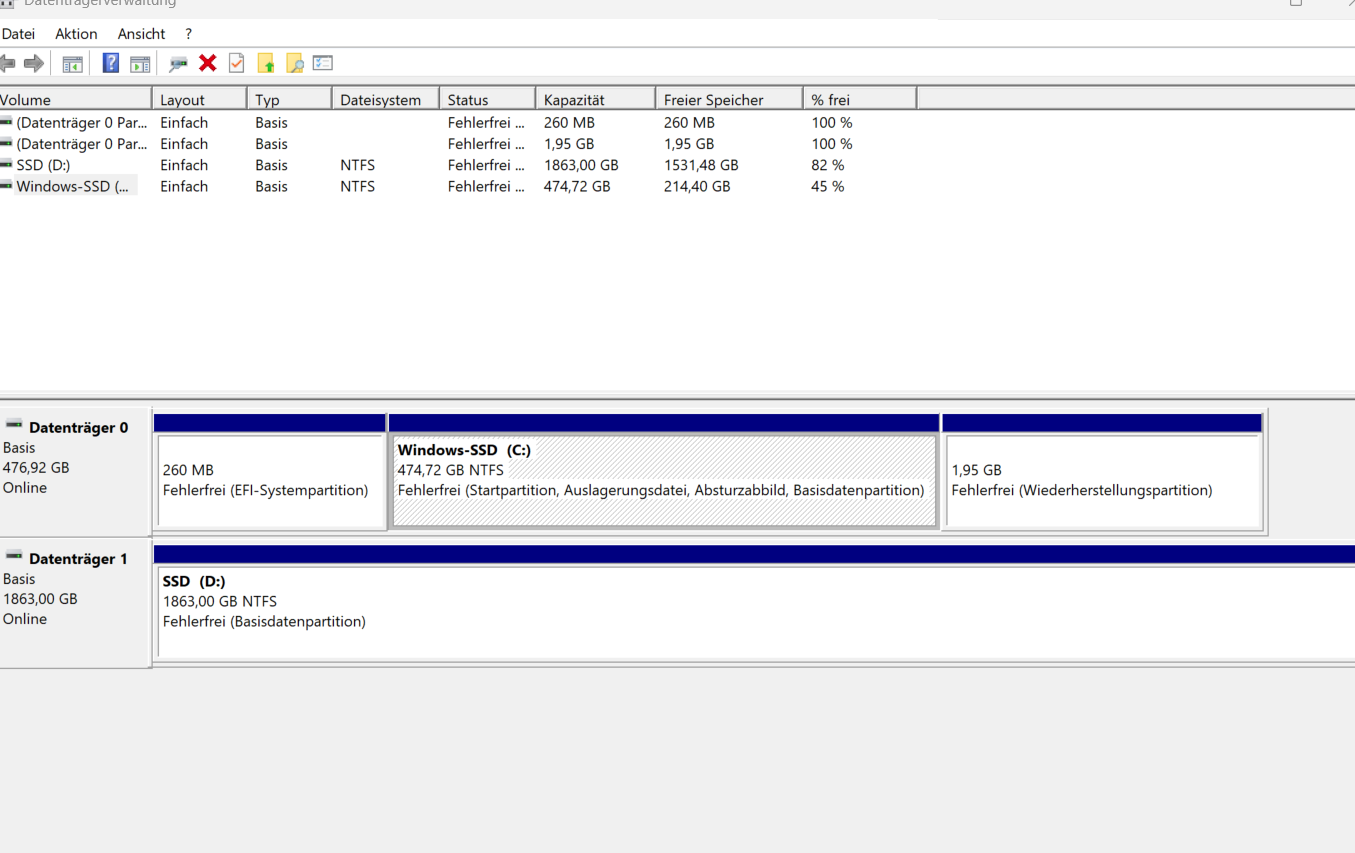Click drive icon of 260 MB volume row
Image resolution: width=1355 pixels, height=853 pixels.
click(7, 122)
